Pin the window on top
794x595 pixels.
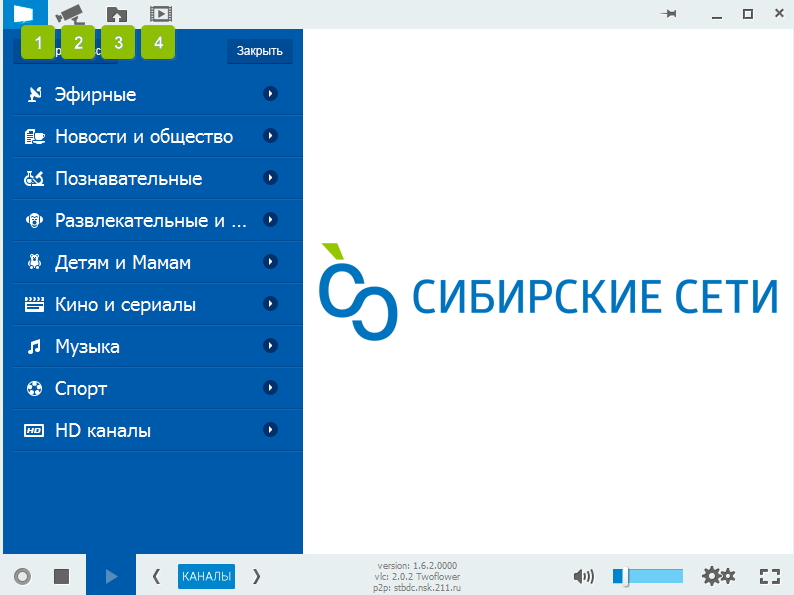coord(669,14)
